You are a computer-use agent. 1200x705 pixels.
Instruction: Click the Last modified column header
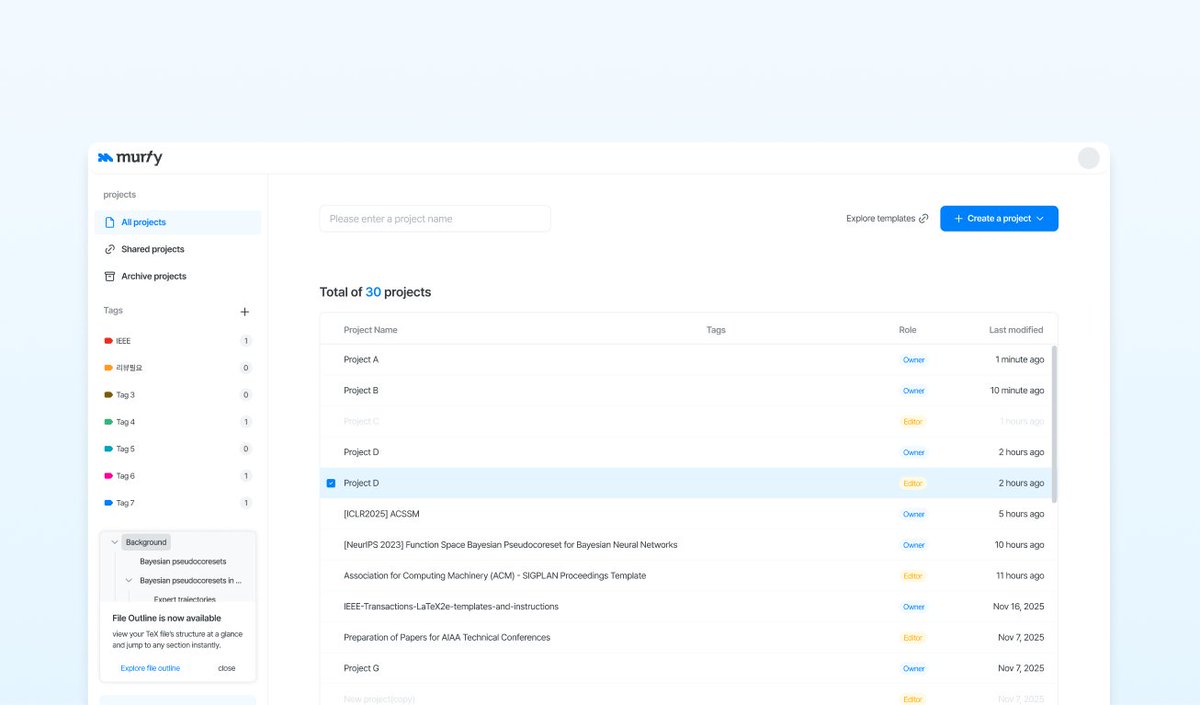pos(1016,330)
